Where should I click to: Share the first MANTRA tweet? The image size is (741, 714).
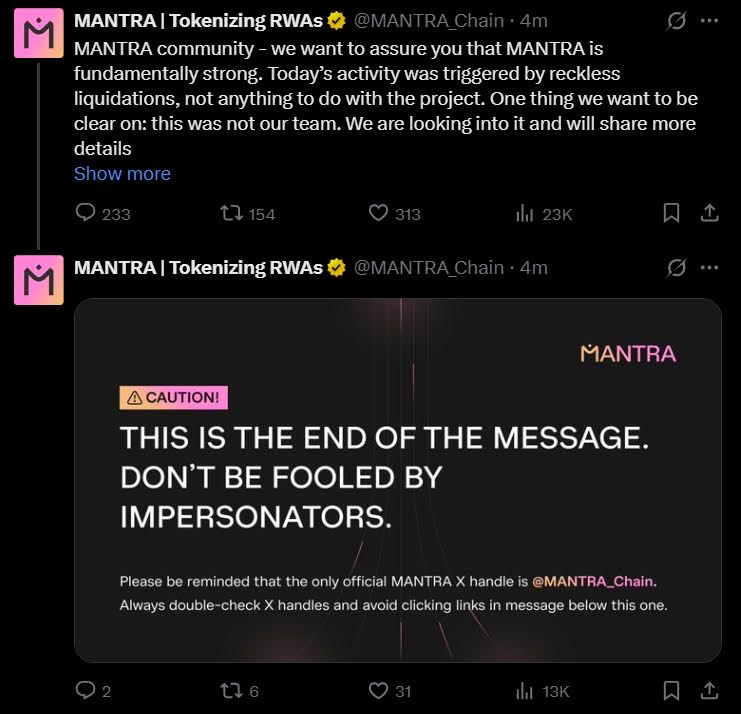click(709, 213)
